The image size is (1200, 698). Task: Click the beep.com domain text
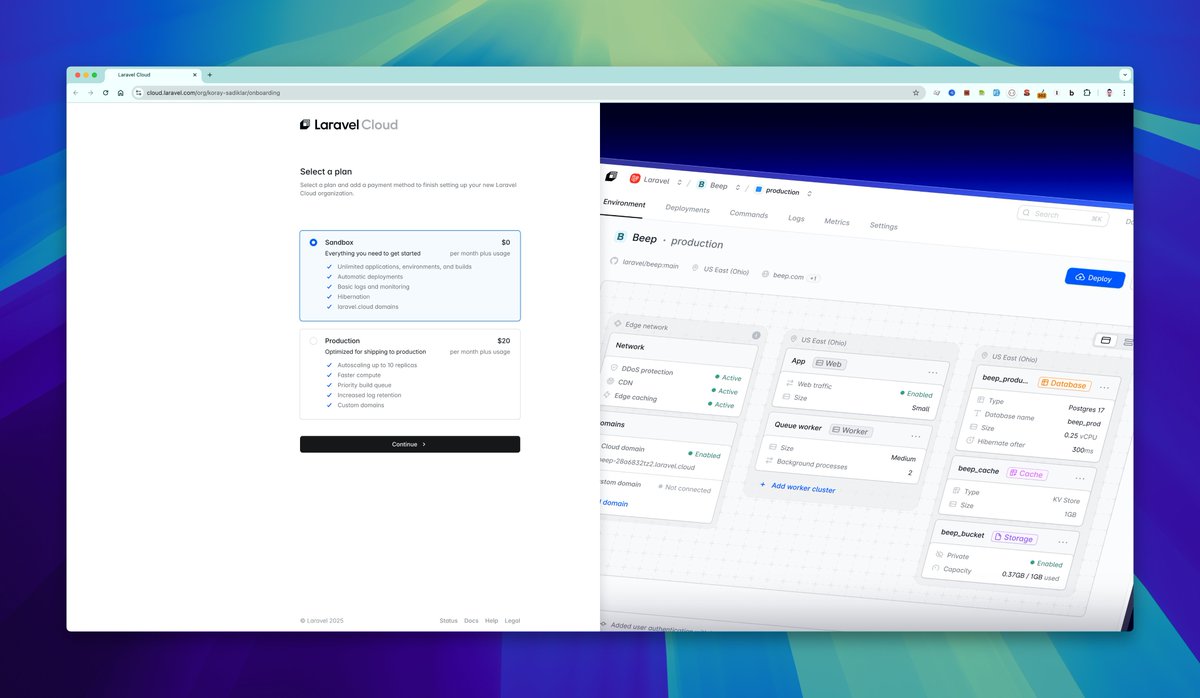788,274
